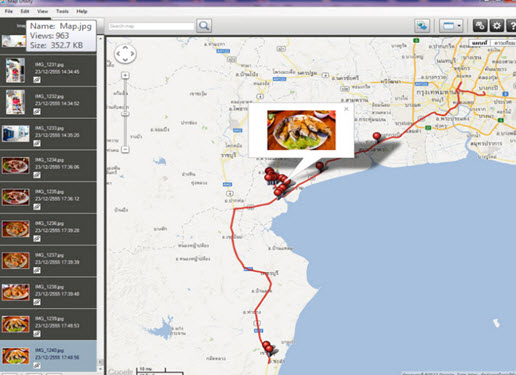Click the Search map input field
Image resolution: width=516 pixels, height=375 pixels.
(x=151, y=26)
